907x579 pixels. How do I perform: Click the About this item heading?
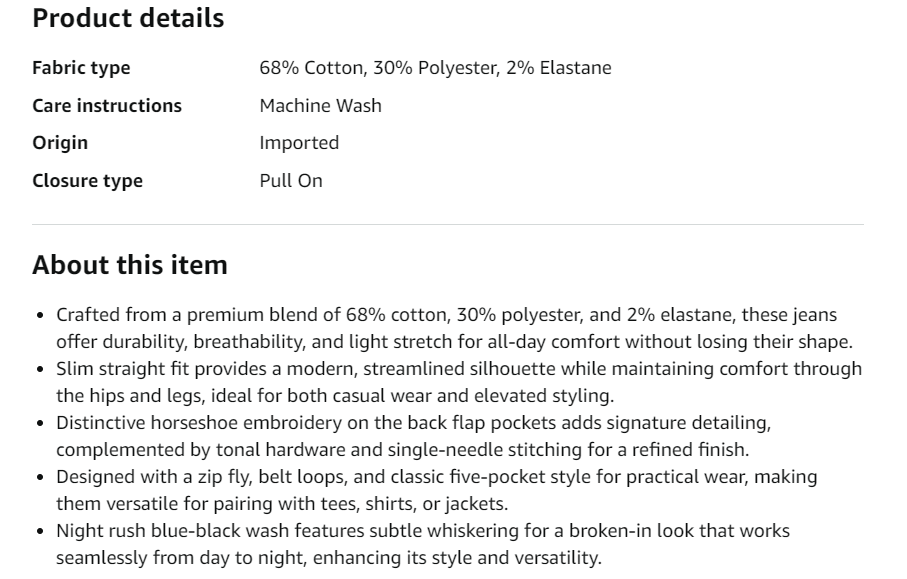(x=130, y=265)
